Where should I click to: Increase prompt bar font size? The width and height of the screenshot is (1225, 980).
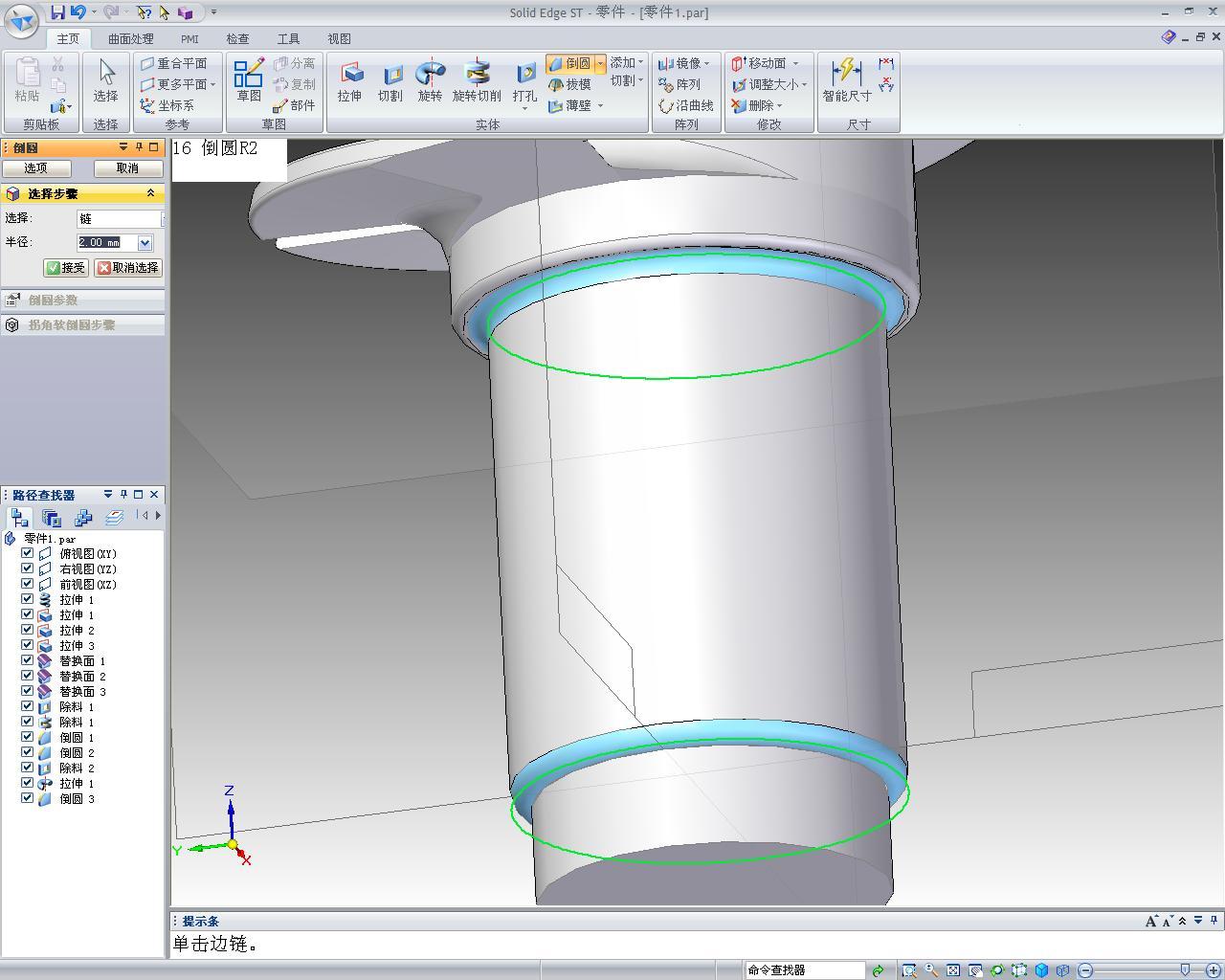(x=1151, y=921)
